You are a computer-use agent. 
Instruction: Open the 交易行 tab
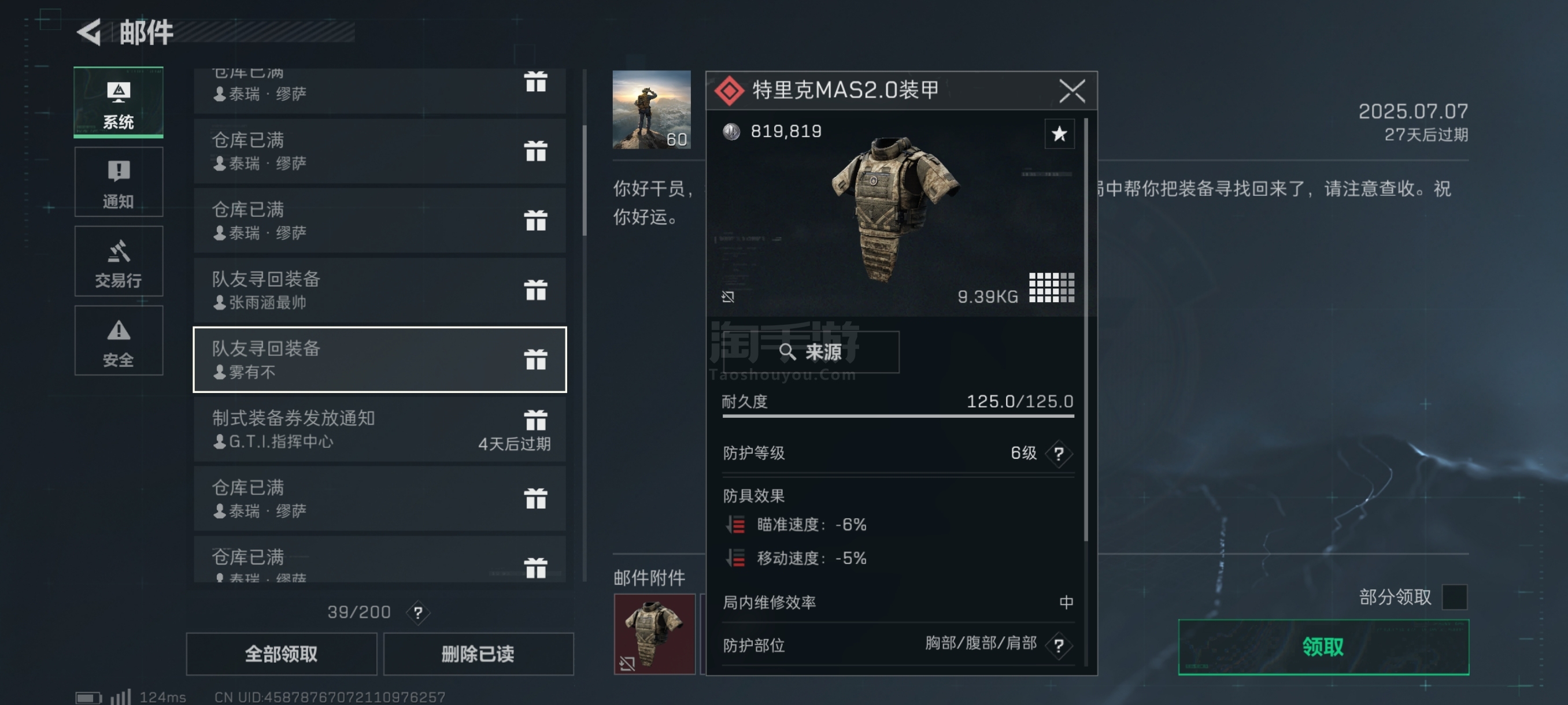119,261
